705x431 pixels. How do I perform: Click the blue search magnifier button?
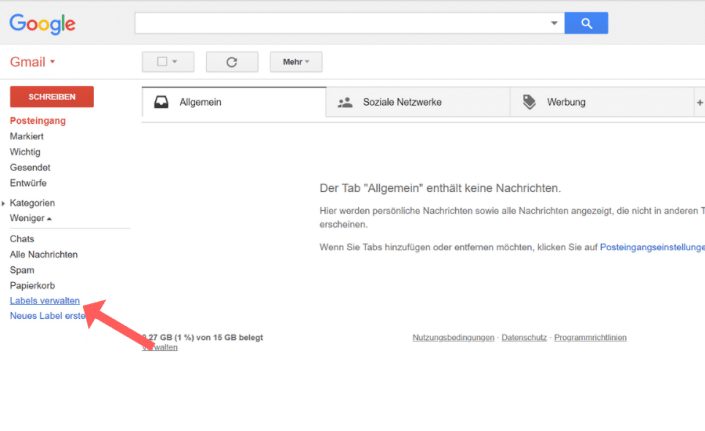coord(586,23)
